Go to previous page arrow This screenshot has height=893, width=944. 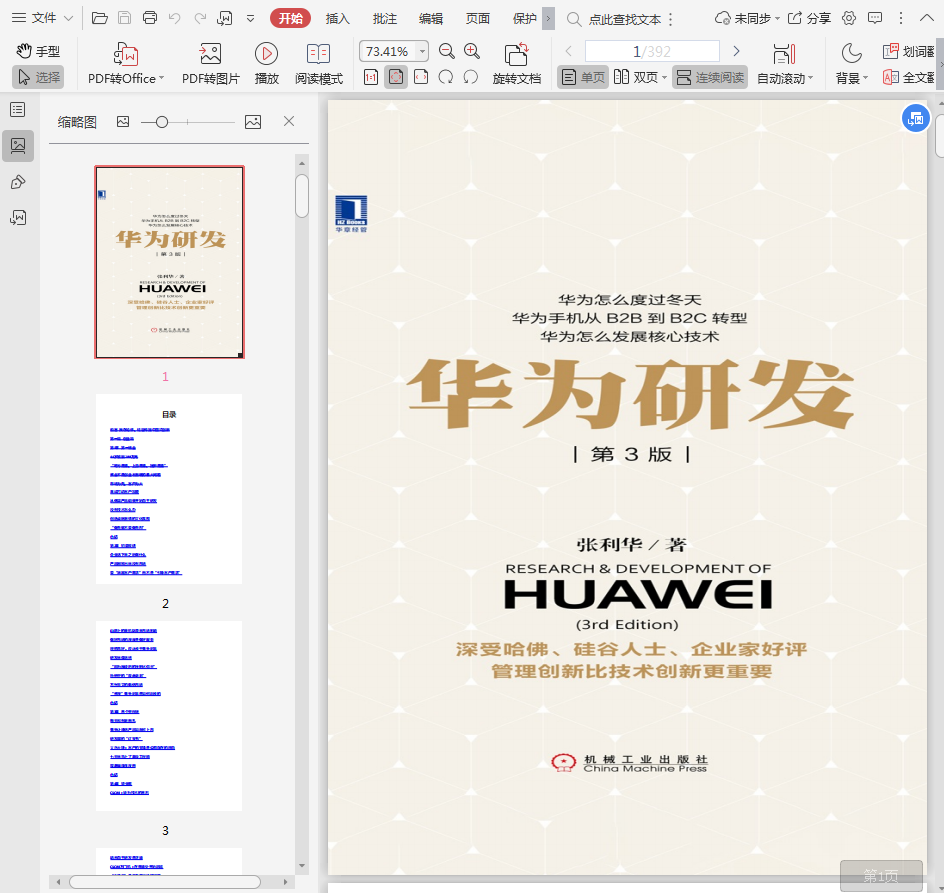[568, 51]
